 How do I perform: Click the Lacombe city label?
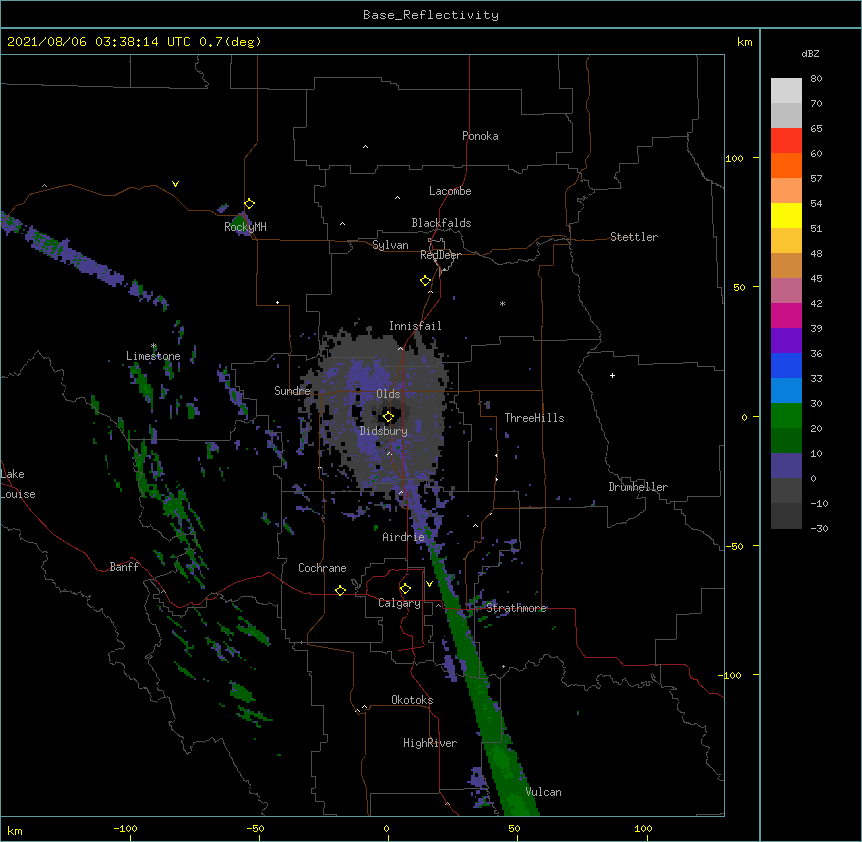coord(450,191)
